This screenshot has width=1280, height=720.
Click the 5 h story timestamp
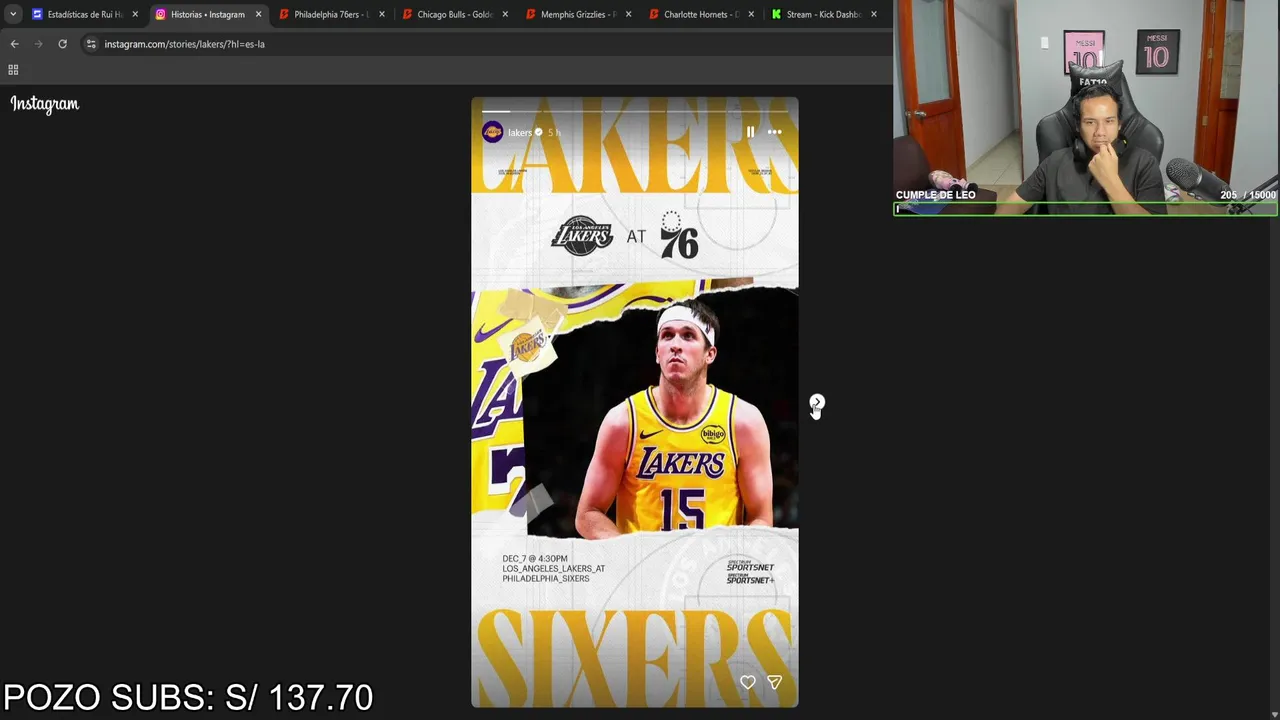(554, 132)
